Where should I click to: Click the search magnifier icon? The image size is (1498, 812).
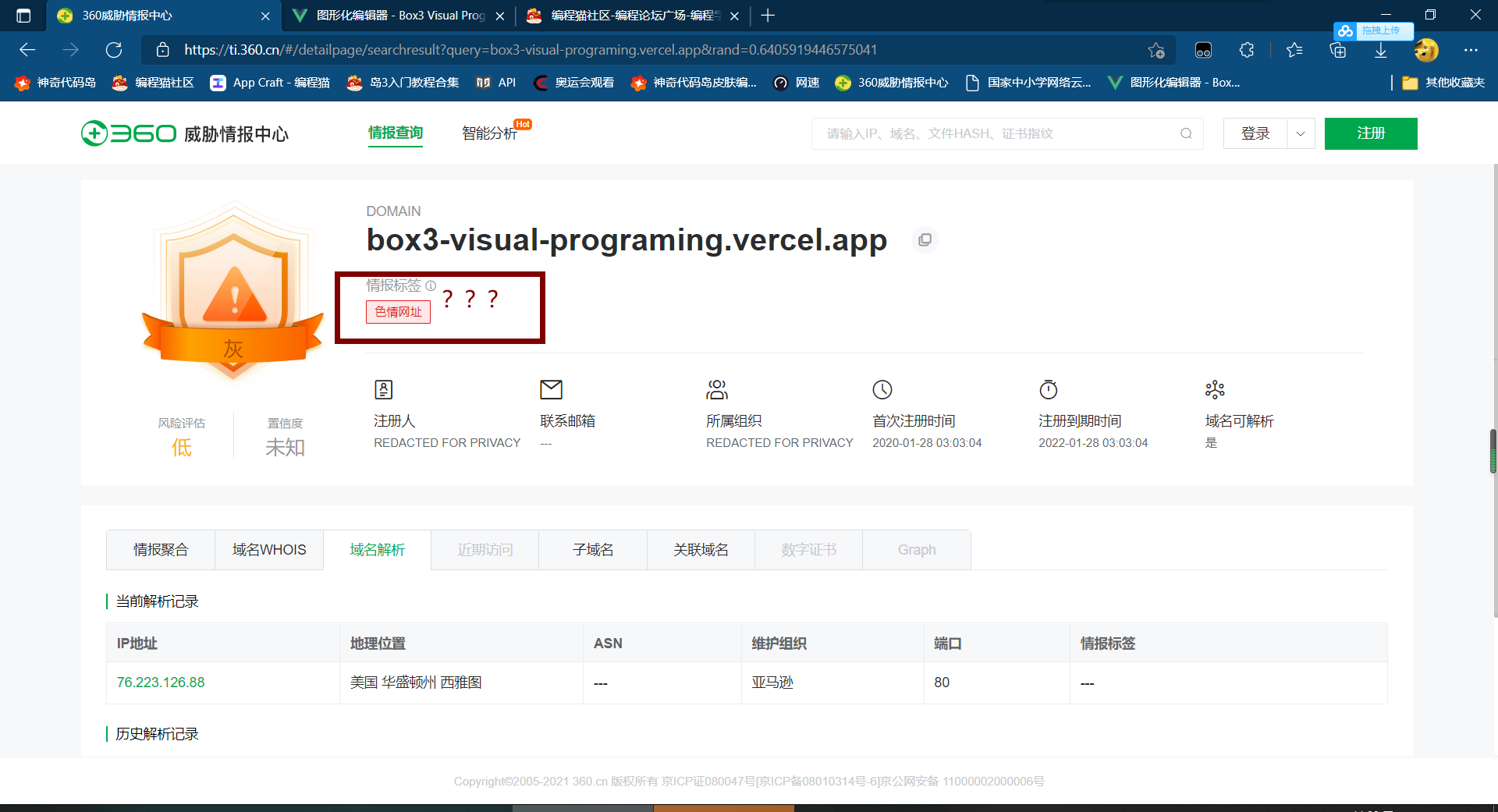[1186, 133]
